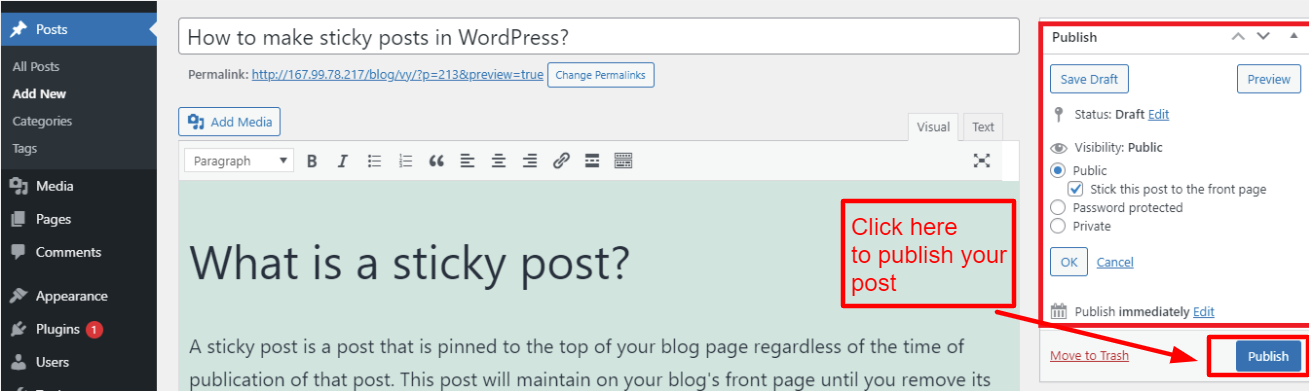
Task: Insert a numbered list
Action: [405, 161]
